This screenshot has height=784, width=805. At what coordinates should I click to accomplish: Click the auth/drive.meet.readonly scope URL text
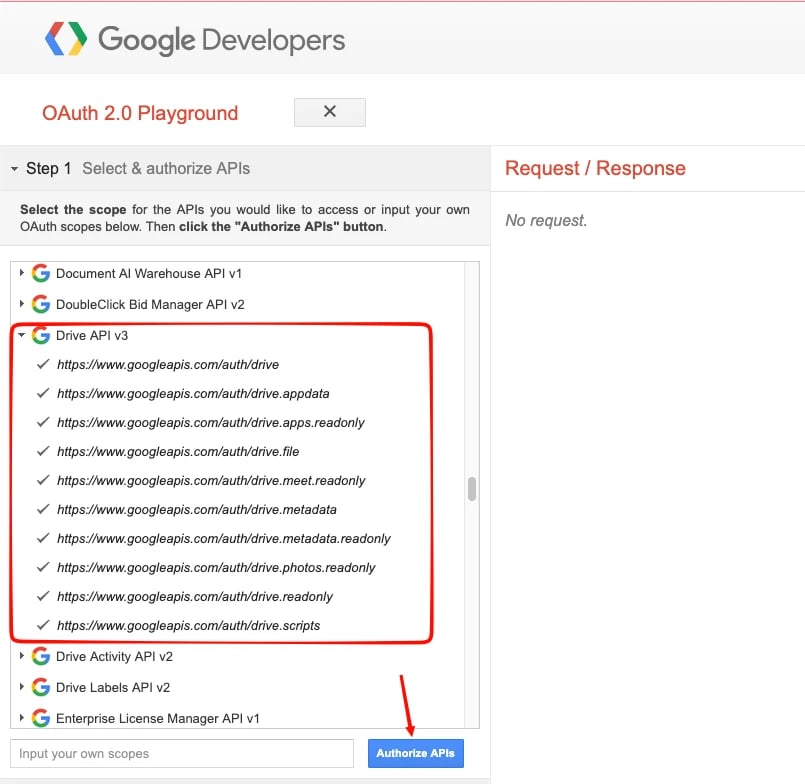point(211,481)
